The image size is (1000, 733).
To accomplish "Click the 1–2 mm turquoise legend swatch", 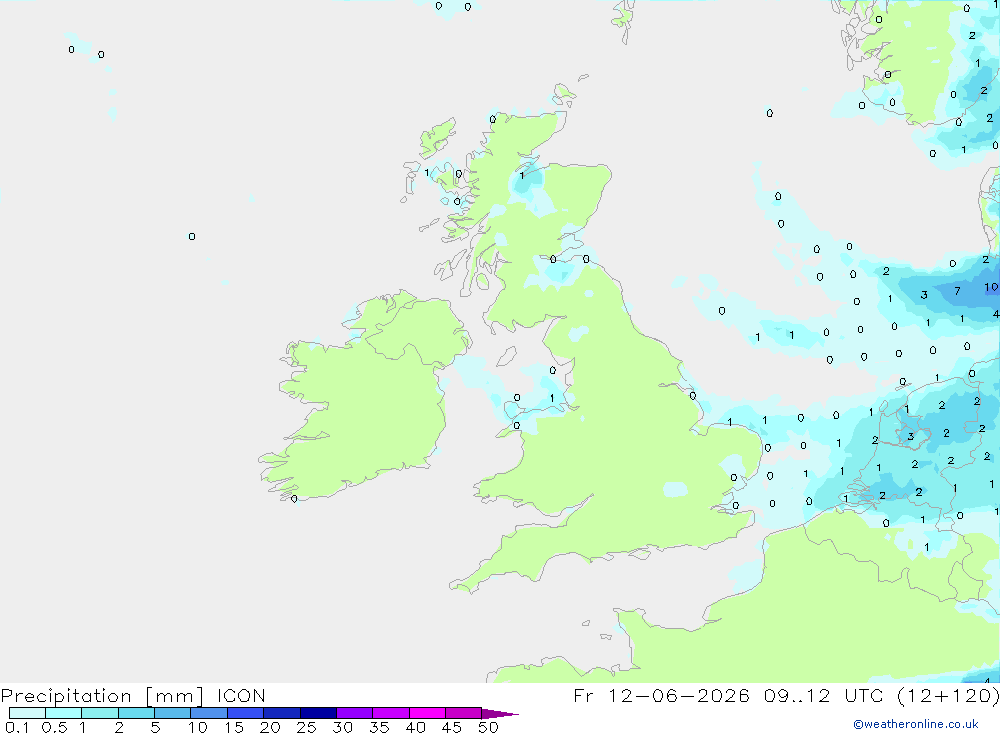I will [100, 713].
